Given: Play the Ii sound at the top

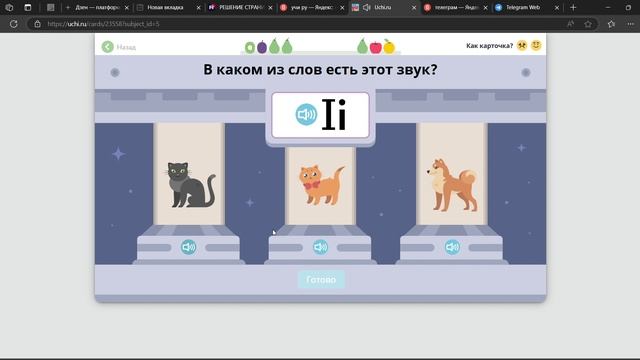Looking at the screenshot, I should point(306,114).
